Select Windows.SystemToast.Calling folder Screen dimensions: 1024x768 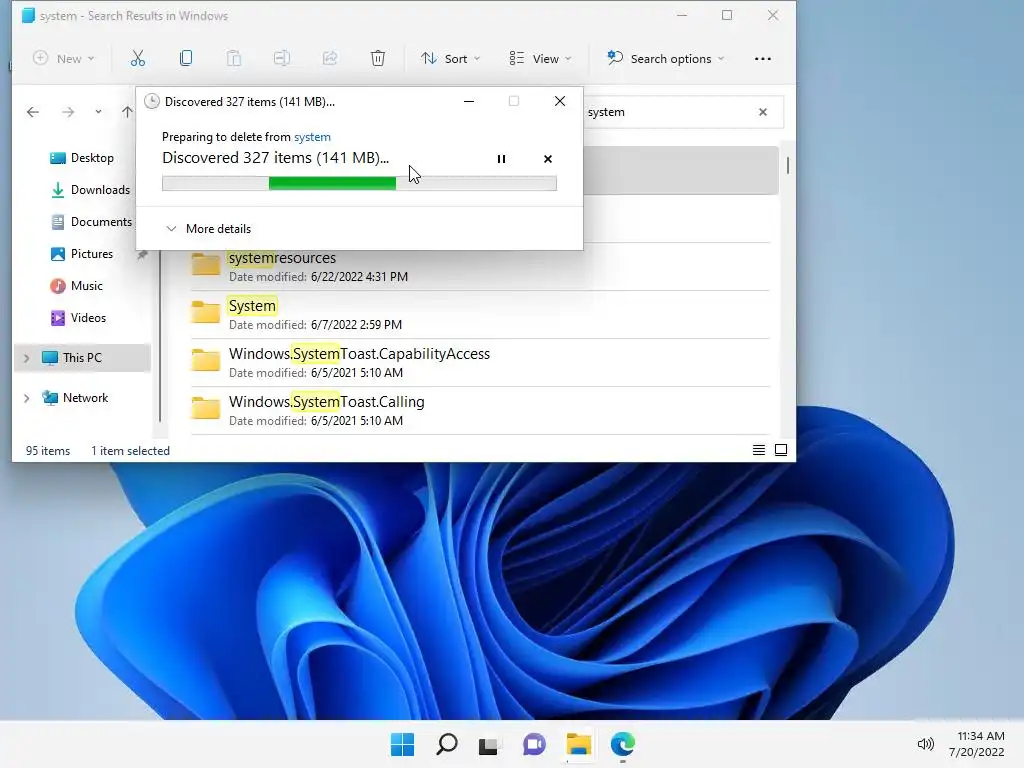pos(480,411)
